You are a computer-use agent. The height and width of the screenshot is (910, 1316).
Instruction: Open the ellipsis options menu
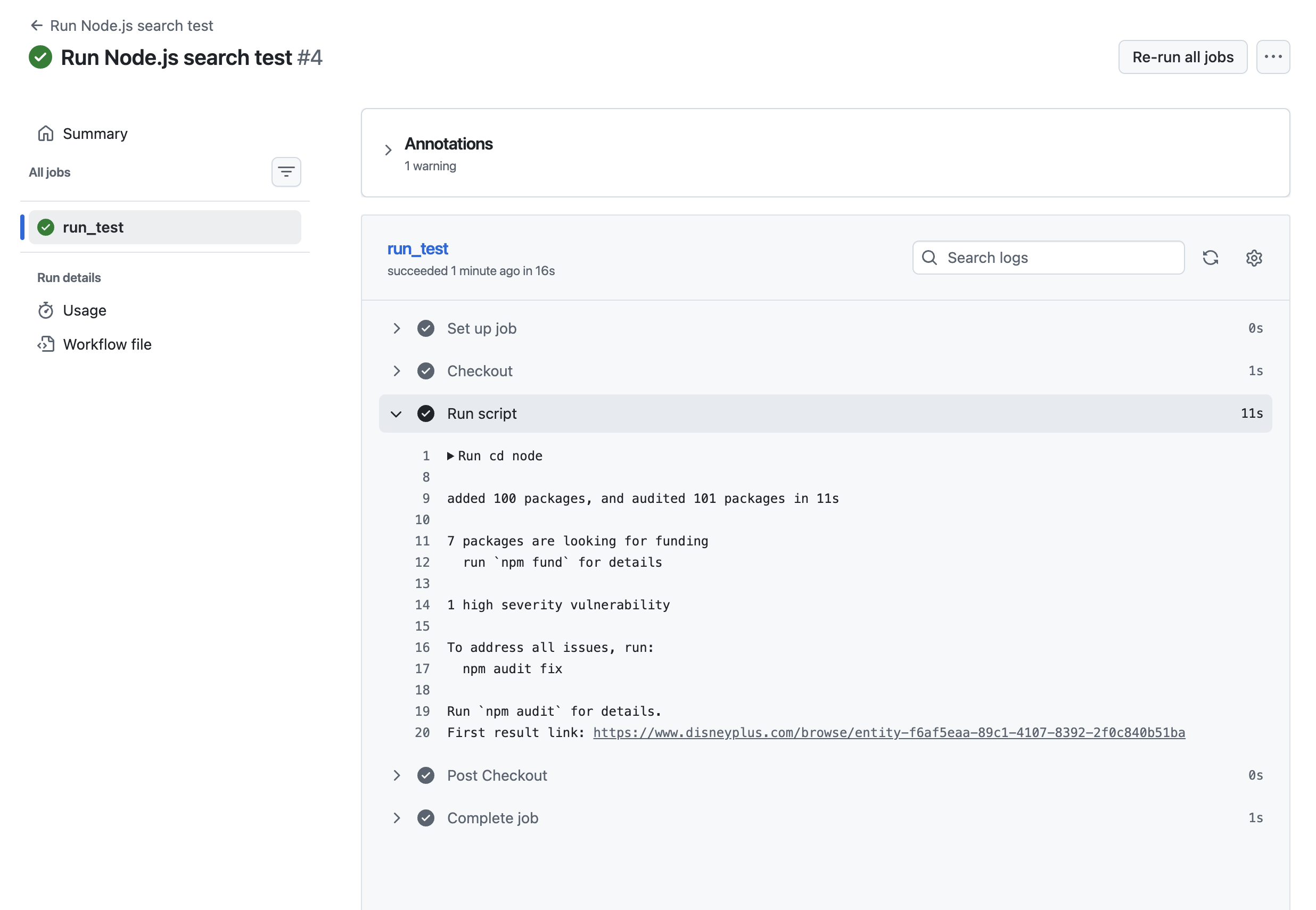pyautogui.click(x=1273, y=57)
